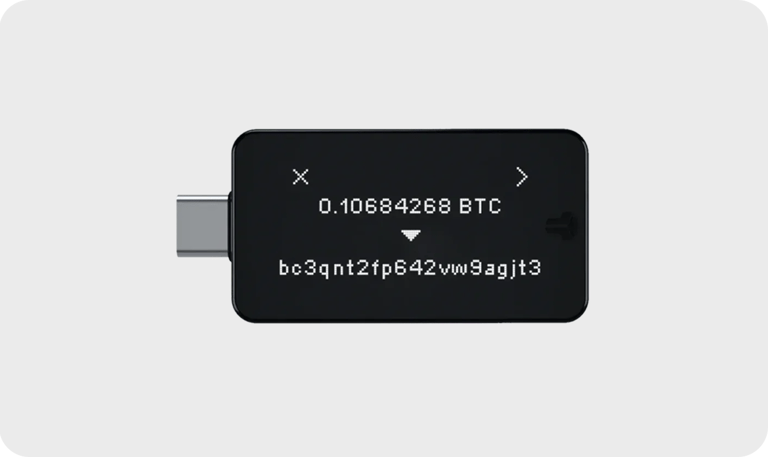This screenshot has height=457, width=768.
Task: Click the trailing 'agjt3' address characters
Action: point(512,269)
